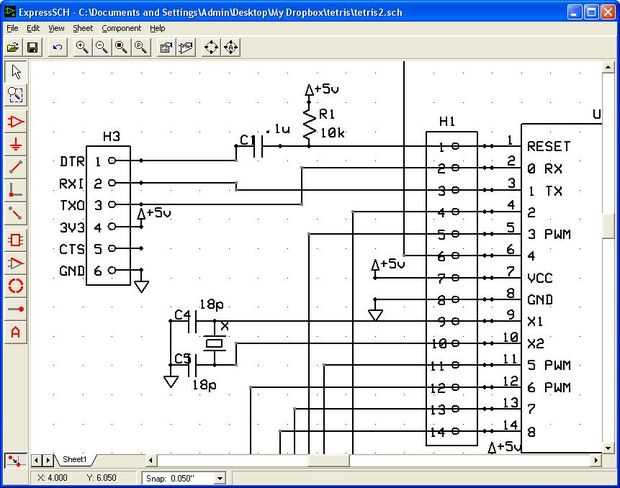Select the arrow pointer tool
Image resolution: width=620 pixels, height=488 pixels.
coord(16,72)
